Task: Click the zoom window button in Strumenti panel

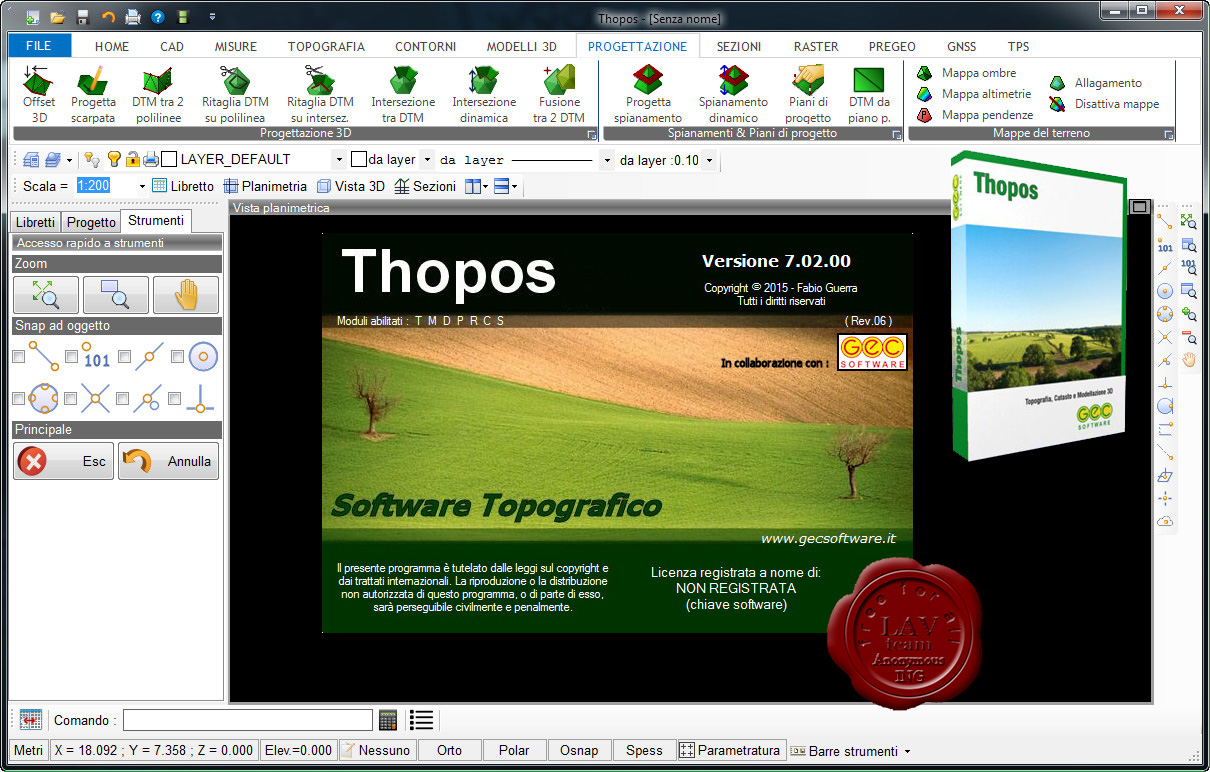Action: click(116, 295)
